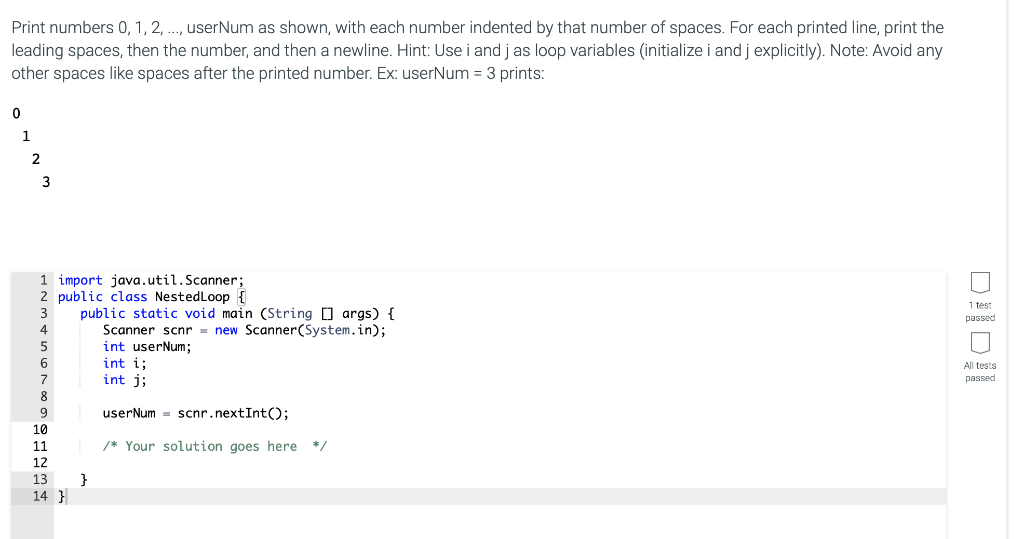Viewport: 1024px width, 539px height.
Task: Place cursor on empty line 10
Action: click(x=500, y=429)
